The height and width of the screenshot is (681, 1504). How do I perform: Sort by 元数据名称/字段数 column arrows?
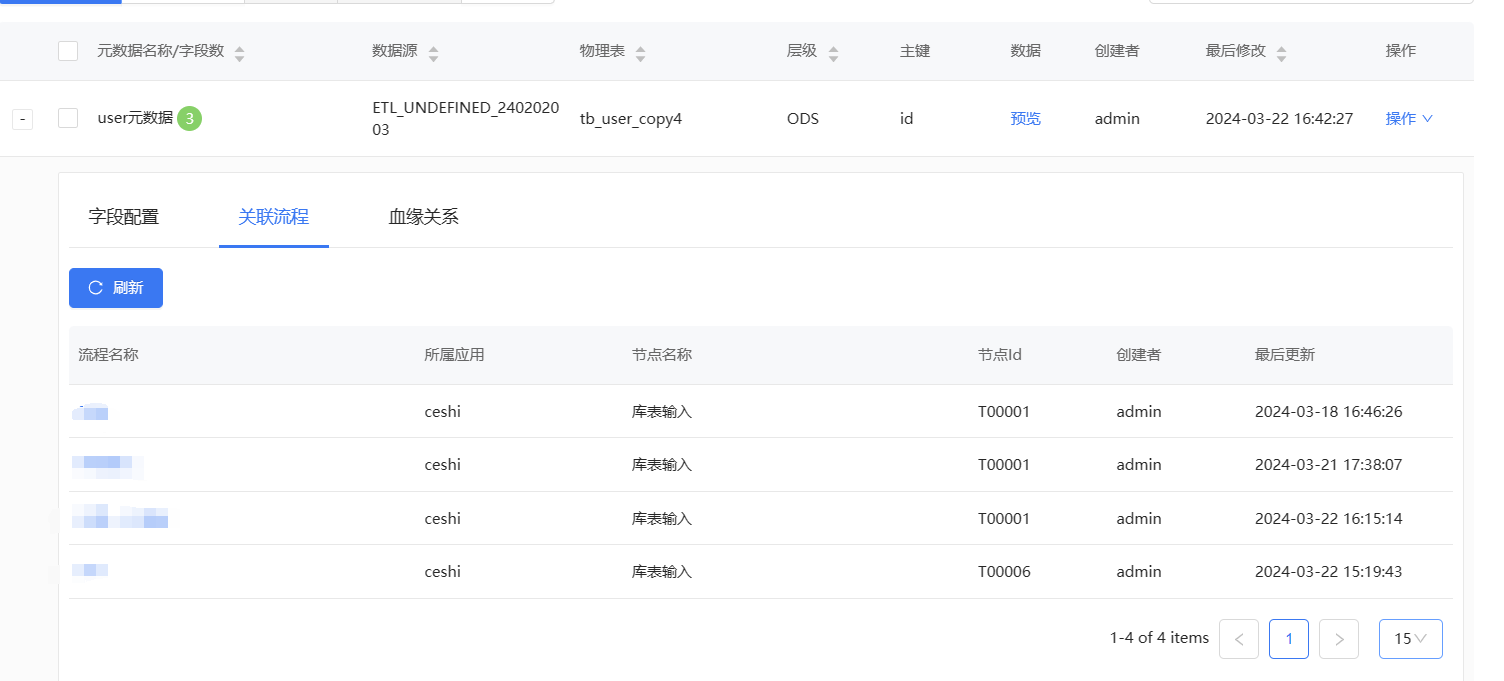pos(239,53)
